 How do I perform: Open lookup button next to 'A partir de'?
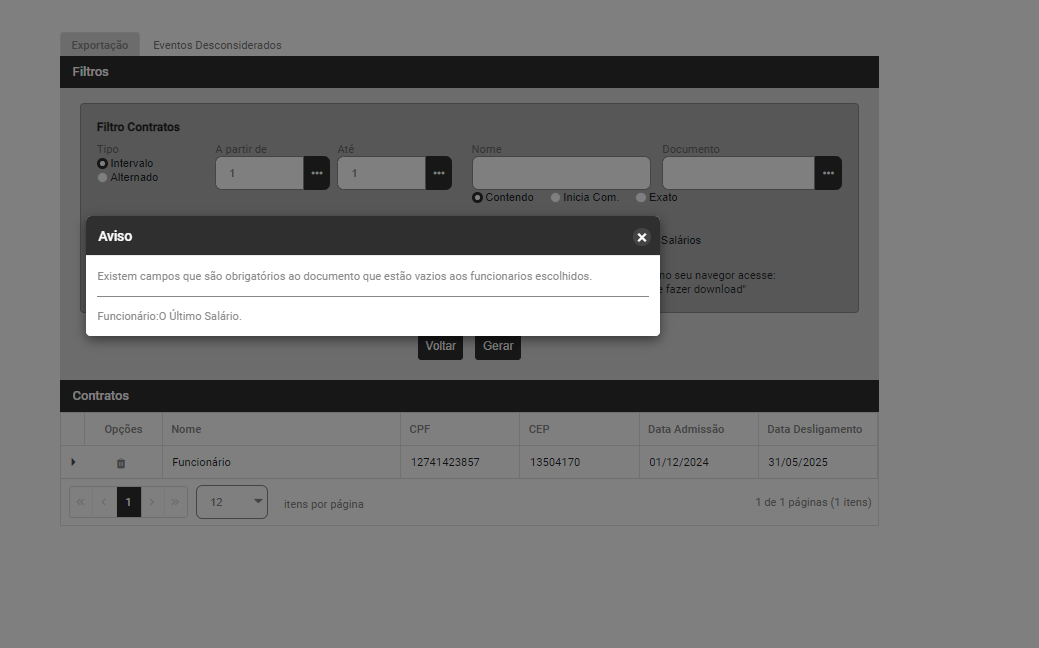tap(316, 173)
